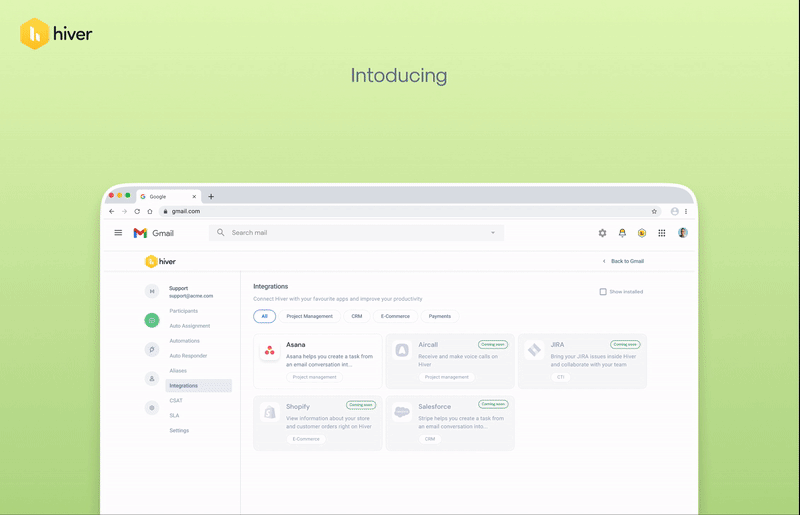The height and width of the screenshot is (515, 800).
Task: Open Settings in sidebar list
Action: 179,430
